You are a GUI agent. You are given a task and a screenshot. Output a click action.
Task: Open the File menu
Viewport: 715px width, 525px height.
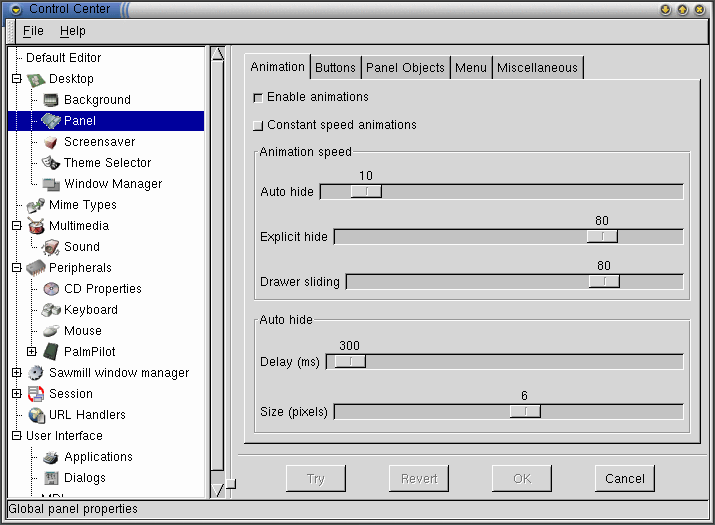(33, 31)
